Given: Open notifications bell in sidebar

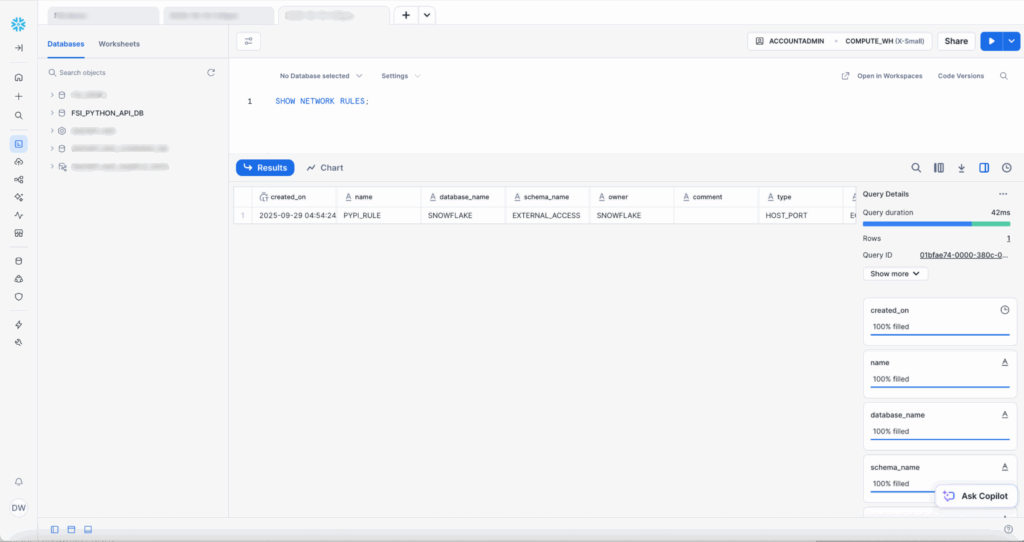Looking at the screenshot, I should coord(18,482).
